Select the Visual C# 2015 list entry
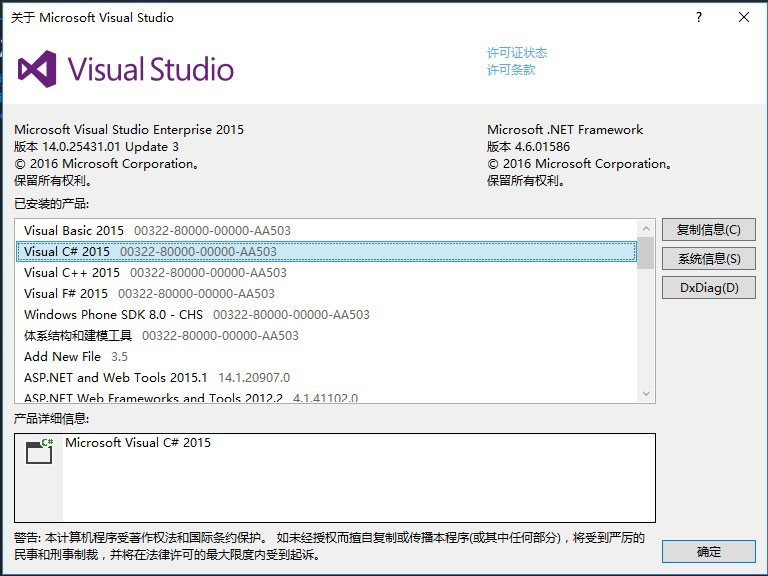768x576 pixels. pos(67,252)
